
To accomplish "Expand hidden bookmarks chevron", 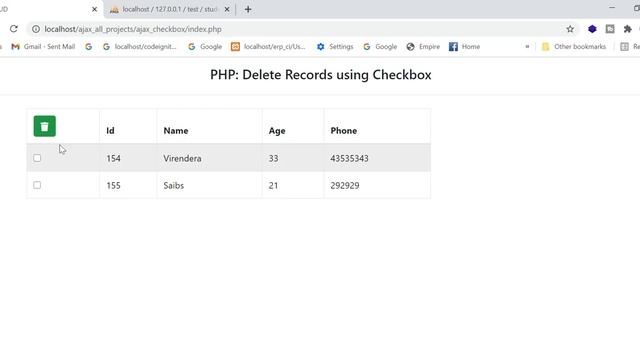I will pos(527,47).
